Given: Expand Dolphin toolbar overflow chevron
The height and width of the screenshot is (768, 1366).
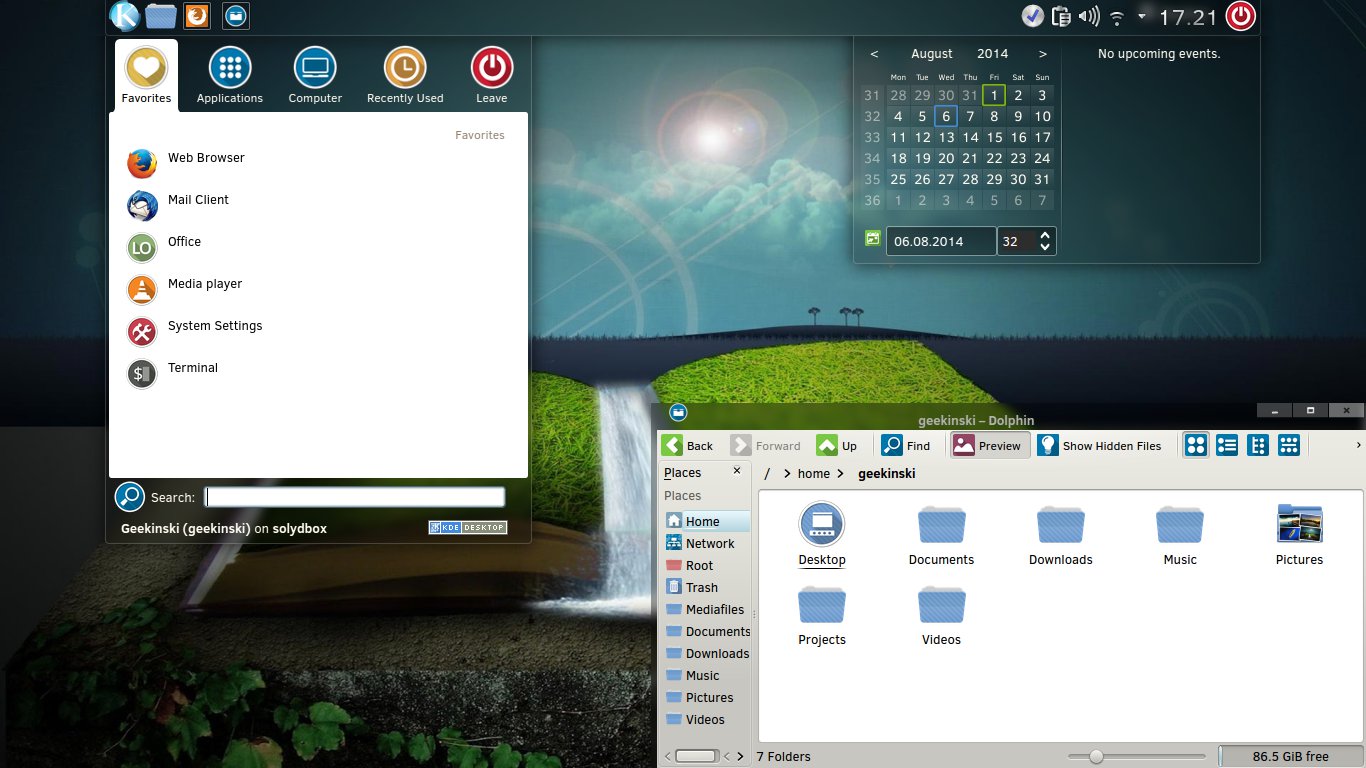Looking at the screenshot, I should 1358,445.
